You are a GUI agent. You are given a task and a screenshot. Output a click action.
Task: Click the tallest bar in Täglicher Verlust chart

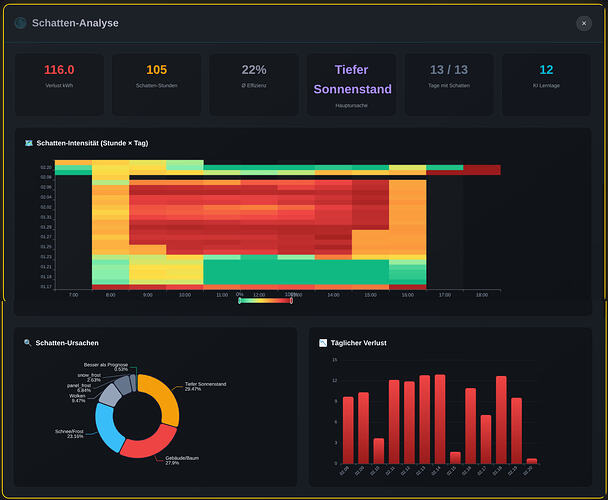[x=440, y=419]
